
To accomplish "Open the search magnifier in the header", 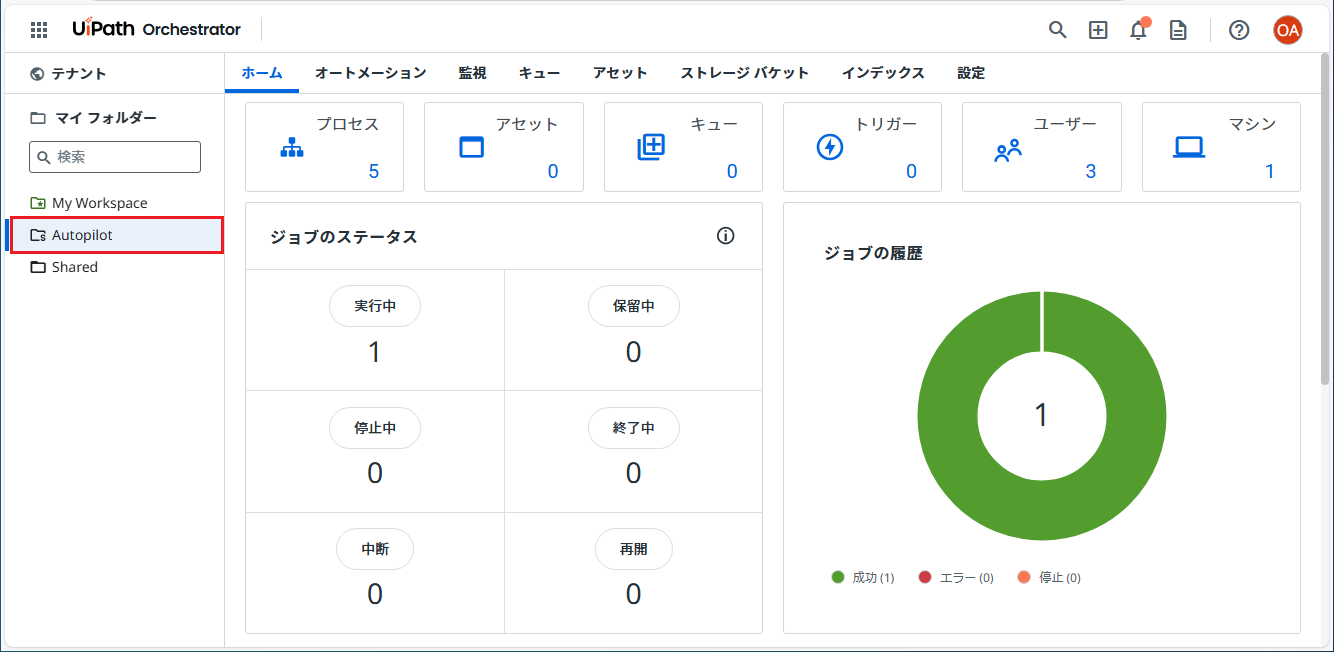I will pyautogui.click(x=1057, y=30).
